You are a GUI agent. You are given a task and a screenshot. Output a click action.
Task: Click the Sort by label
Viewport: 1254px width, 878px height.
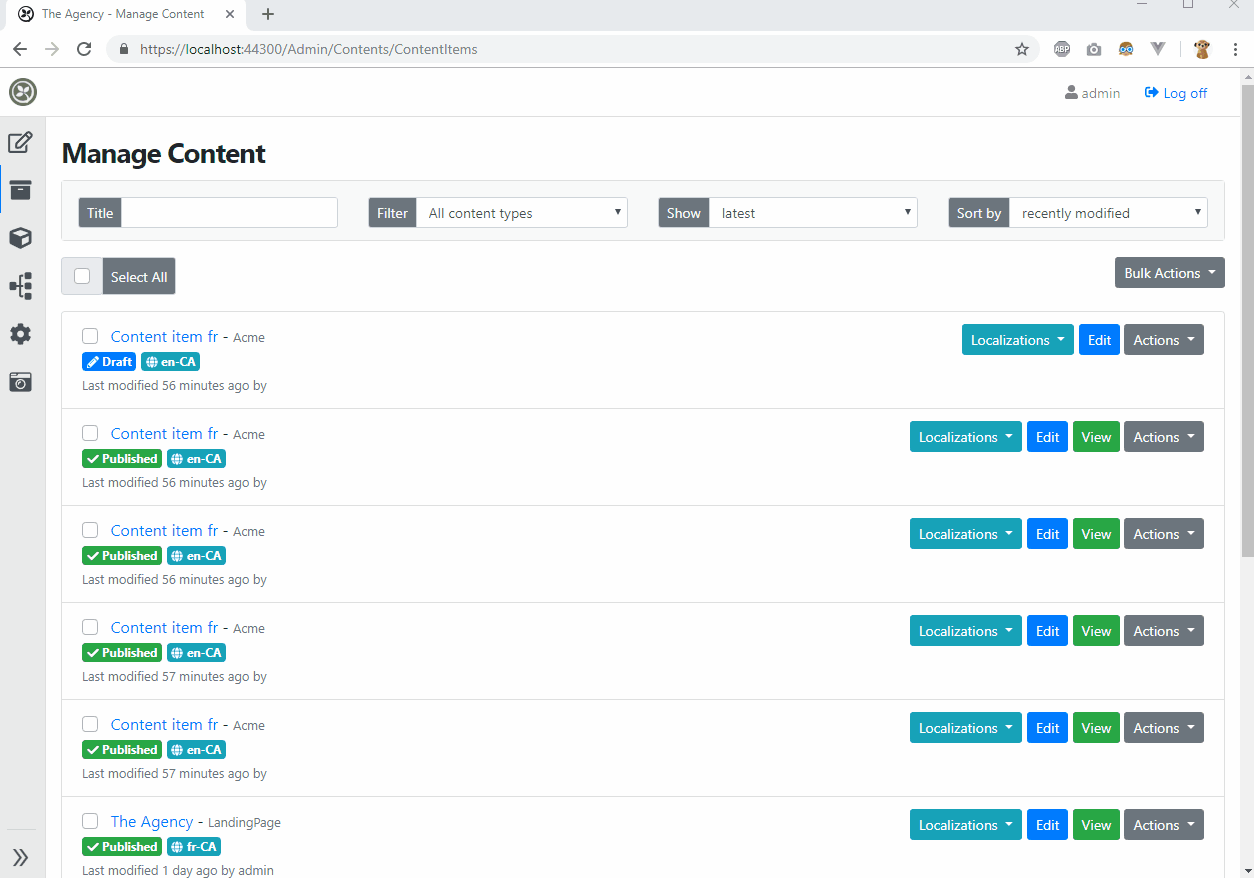tap(979, 213)
